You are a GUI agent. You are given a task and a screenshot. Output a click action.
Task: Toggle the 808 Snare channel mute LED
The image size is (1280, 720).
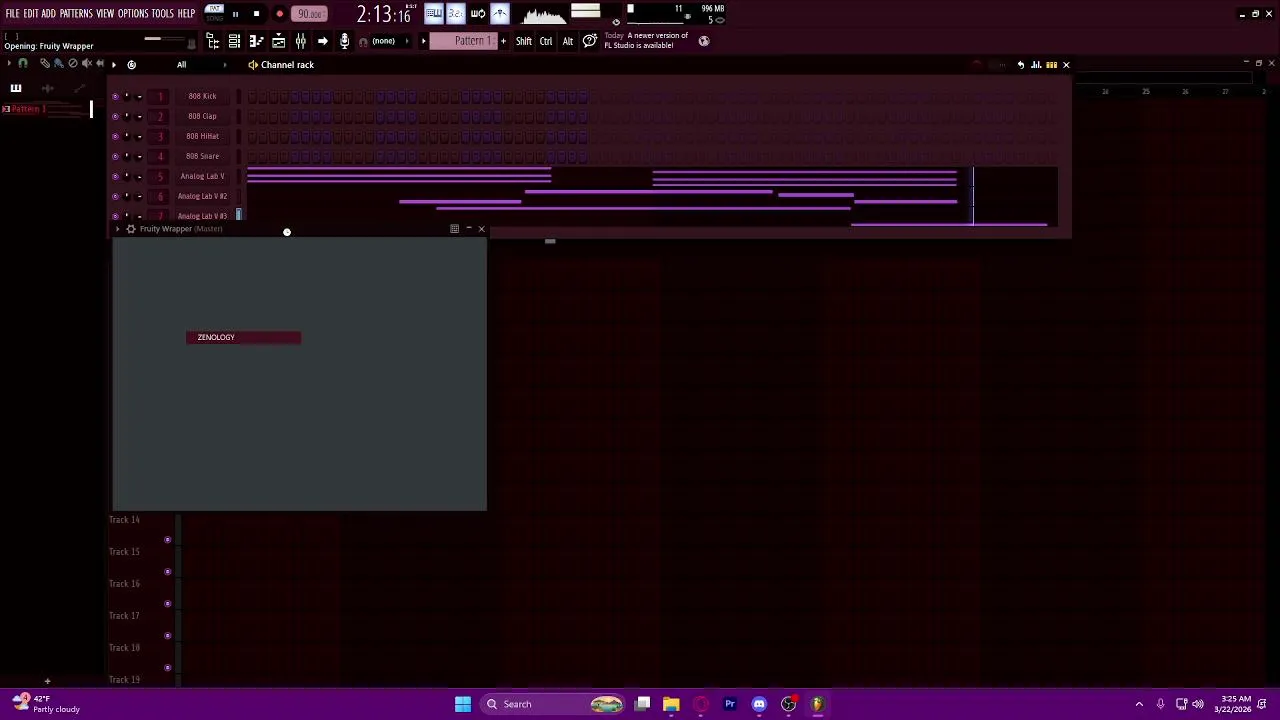tap(115, 156)
